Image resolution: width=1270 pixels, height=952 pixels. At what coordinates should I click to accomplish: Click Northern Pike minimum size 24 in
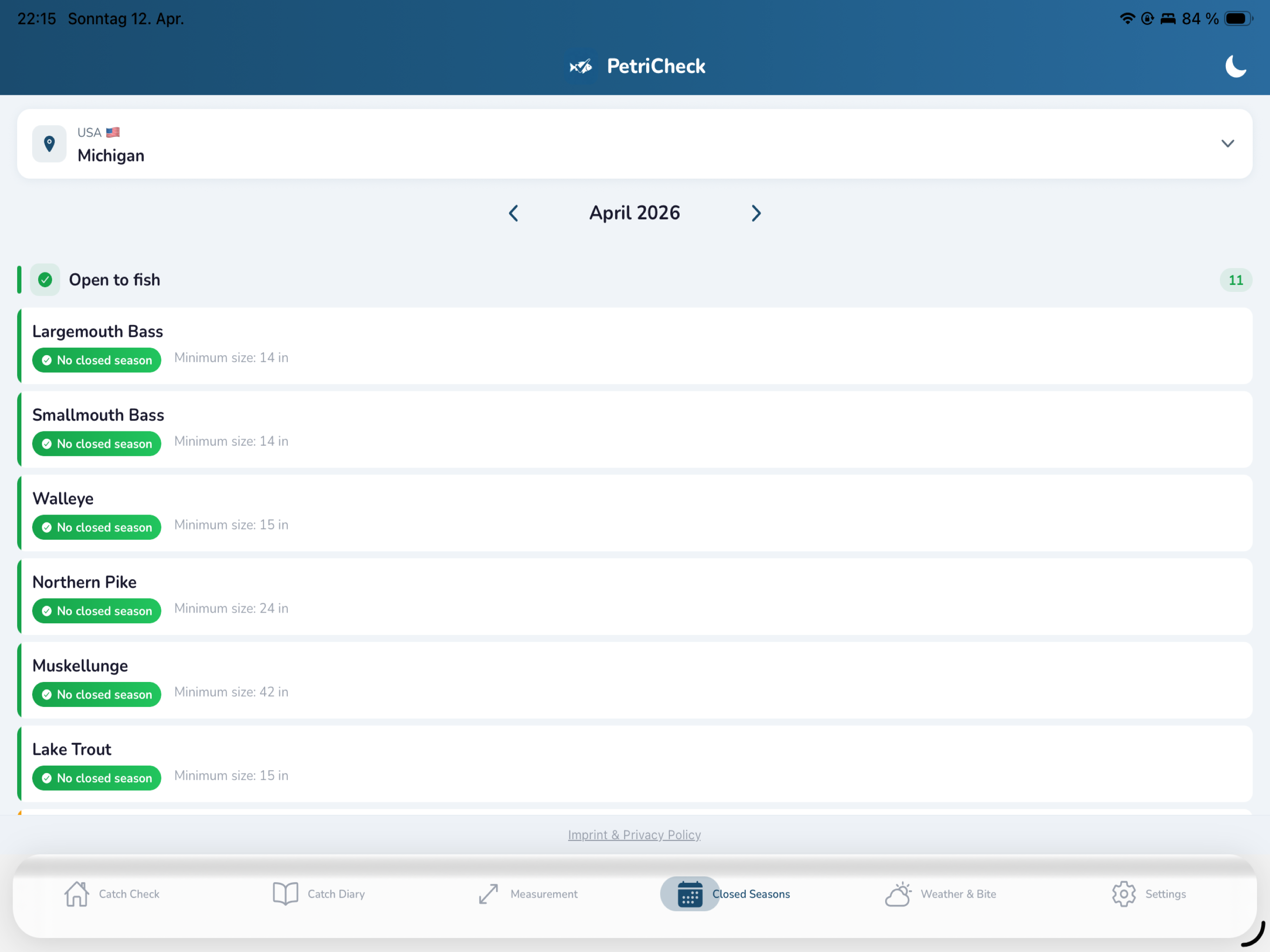[x=232, y=608]
